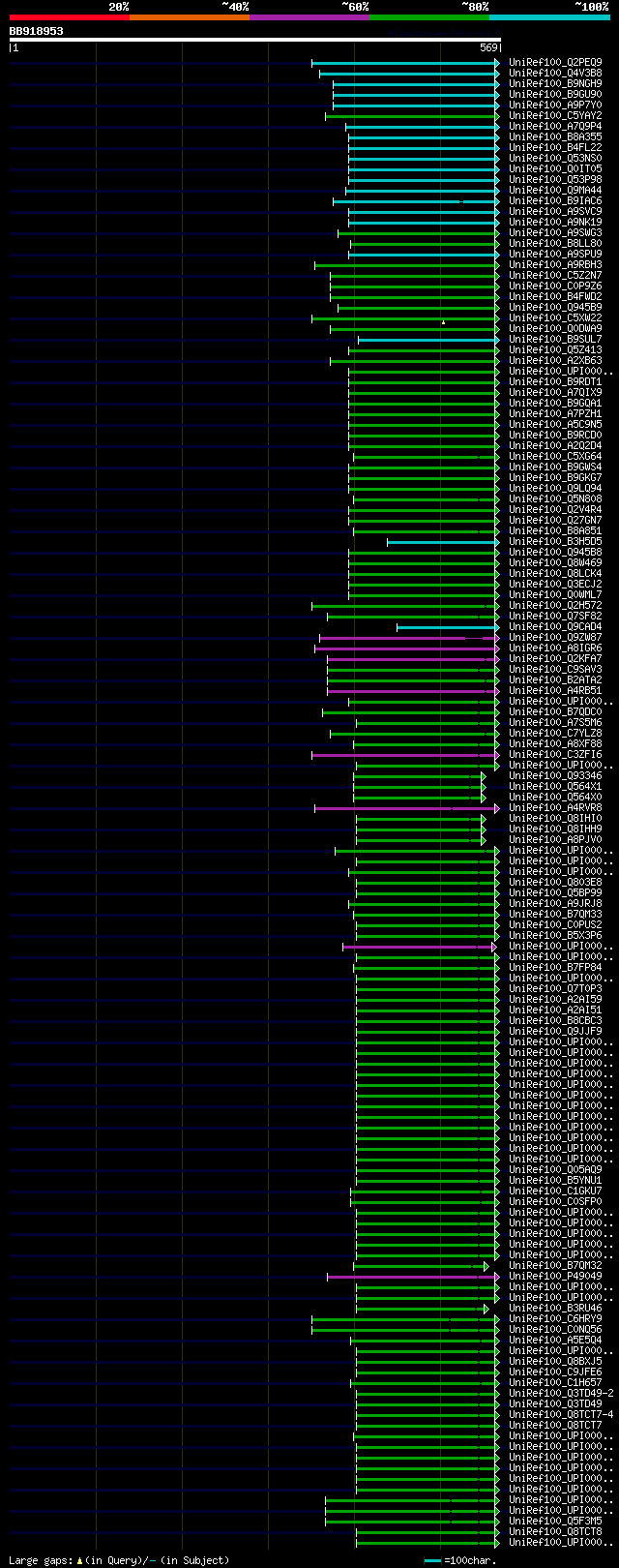Pick the hit UniRef100_C0PUS2

point(555,924)
